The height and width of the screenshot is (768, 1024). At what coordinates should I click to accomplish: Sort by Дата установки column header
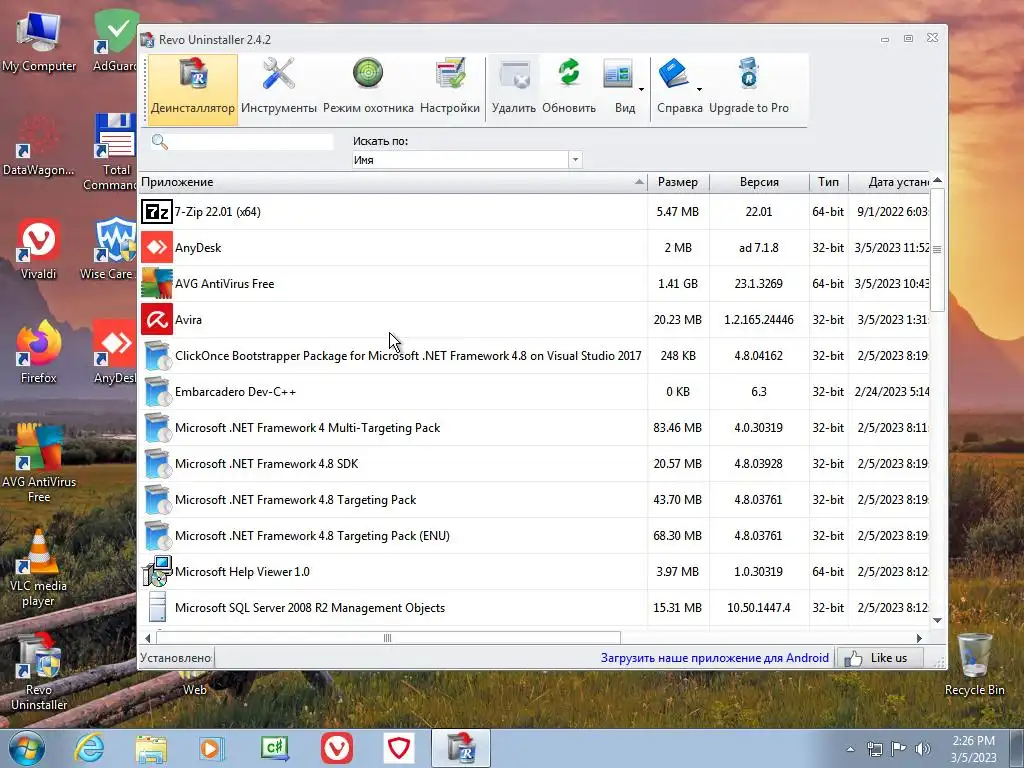tap(889, 182)
